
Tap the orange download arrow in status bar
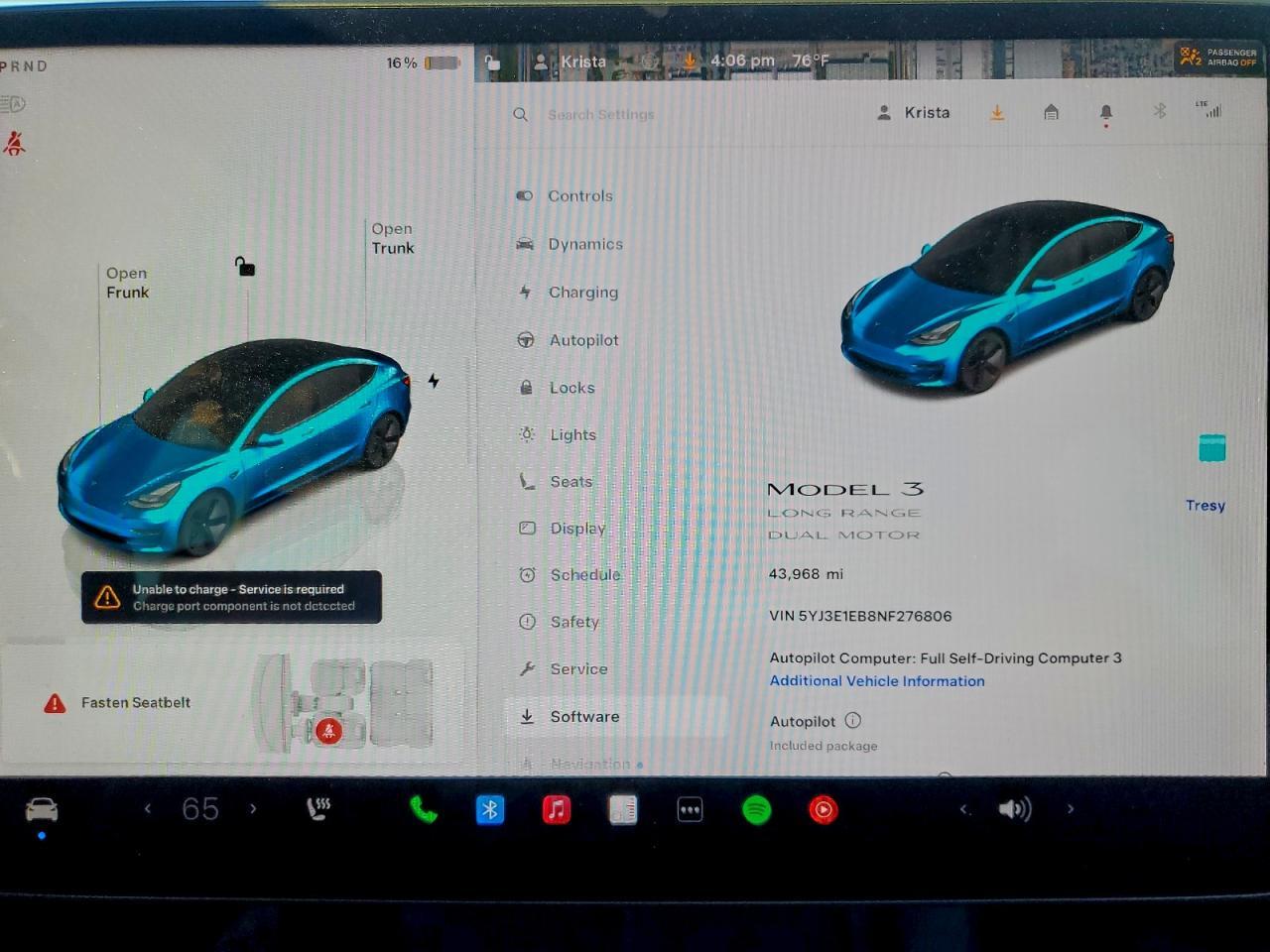689,61
